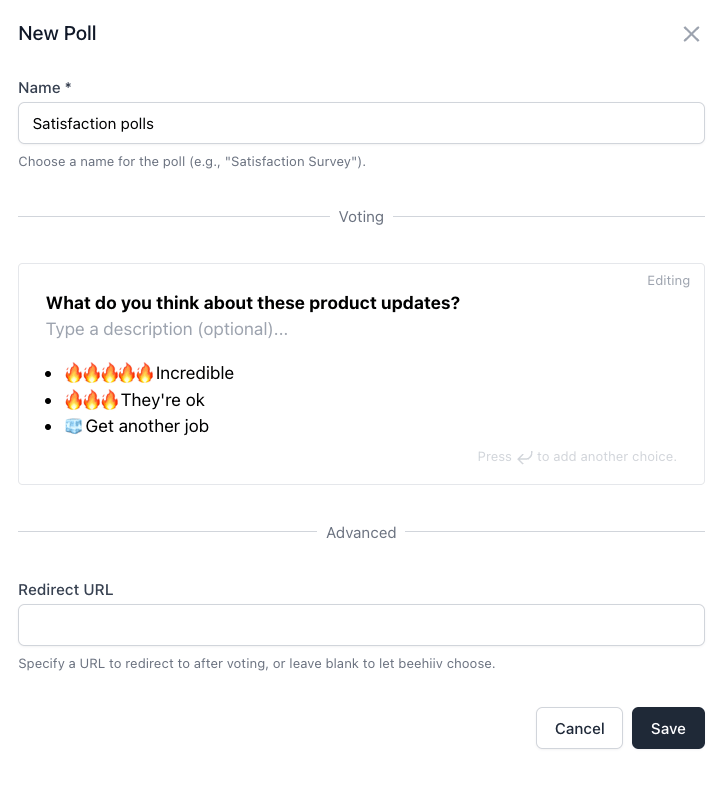Cancel poll creation
Viewport: 727px width, 797px height.
point(579,728)
